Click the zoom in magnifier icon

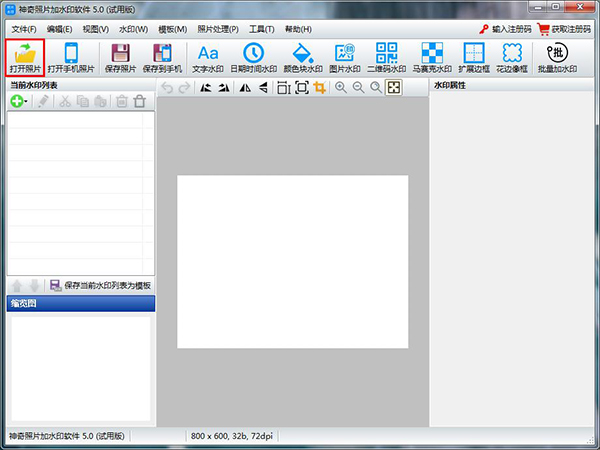coord(341,88)
